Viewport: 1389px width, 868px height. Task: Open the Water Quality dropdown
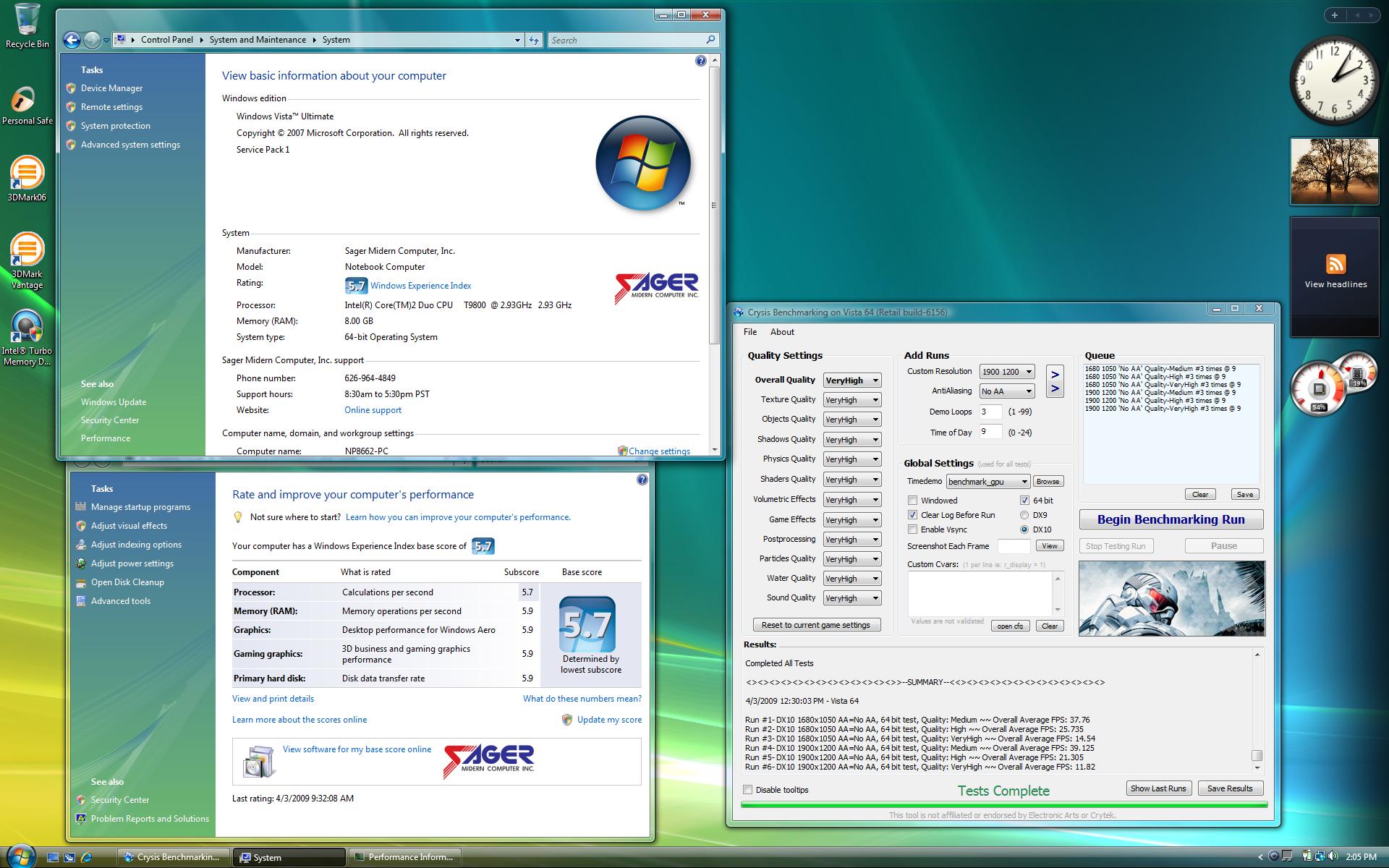click(851, 579)
